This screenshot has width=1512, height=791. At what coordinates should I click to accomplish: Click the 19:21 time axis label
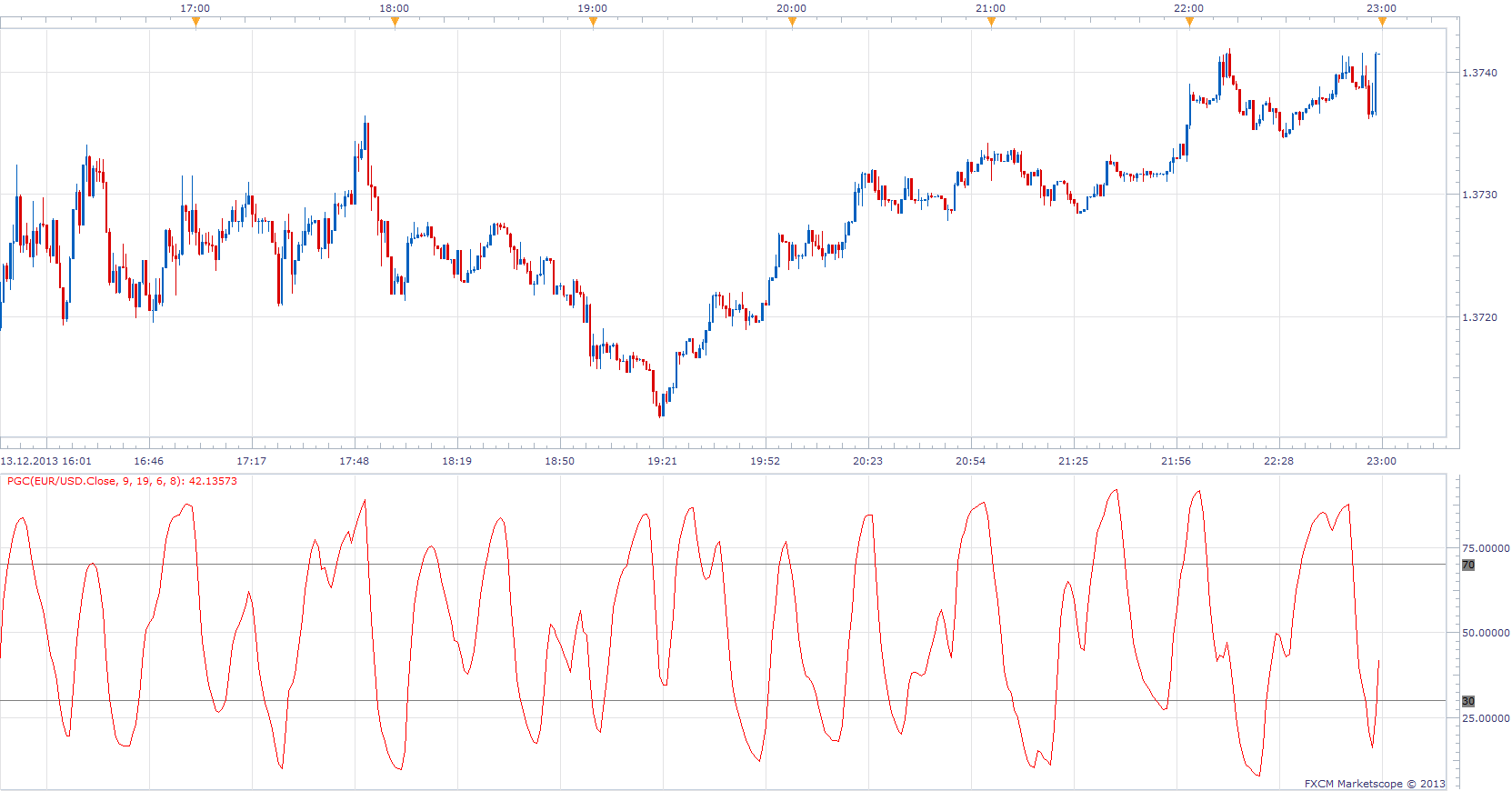tap(663, 461)
